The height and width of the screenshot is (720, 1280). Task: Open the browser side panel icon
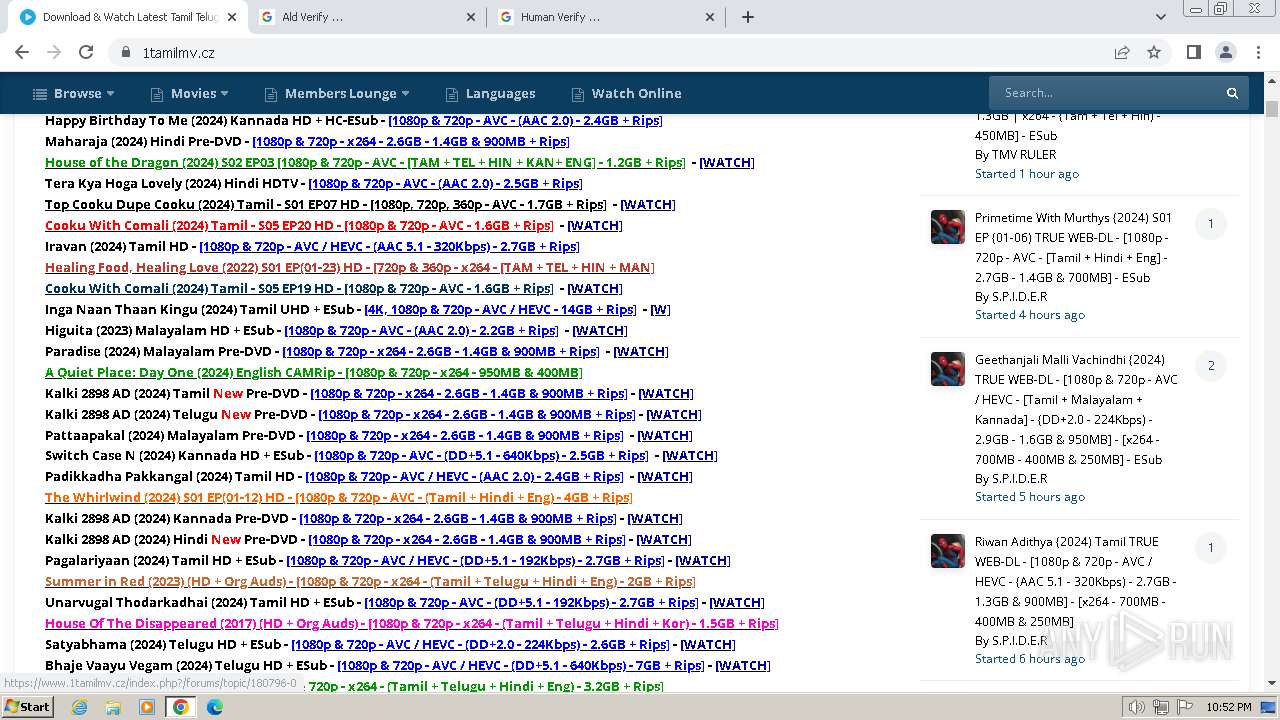coord(1193,52)
